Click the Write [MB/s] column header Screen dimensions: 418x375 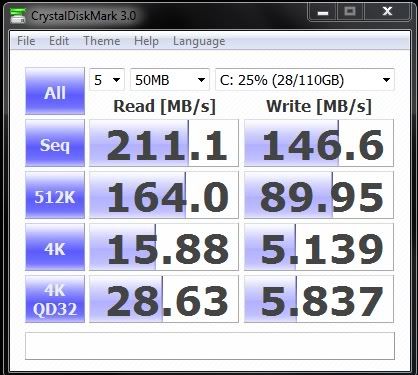[319, 106]
